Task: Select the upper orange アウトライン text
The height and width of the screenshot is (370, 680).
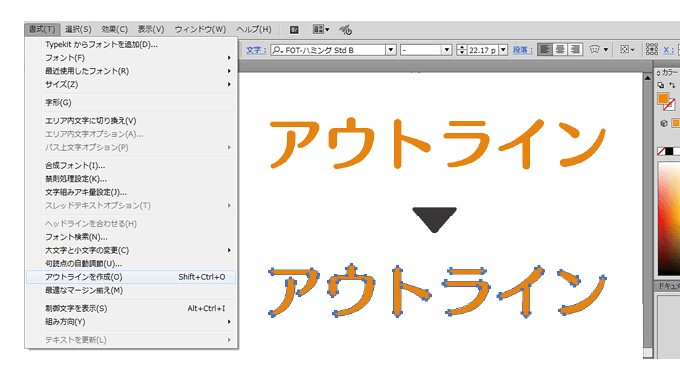Action: point(437,143)
